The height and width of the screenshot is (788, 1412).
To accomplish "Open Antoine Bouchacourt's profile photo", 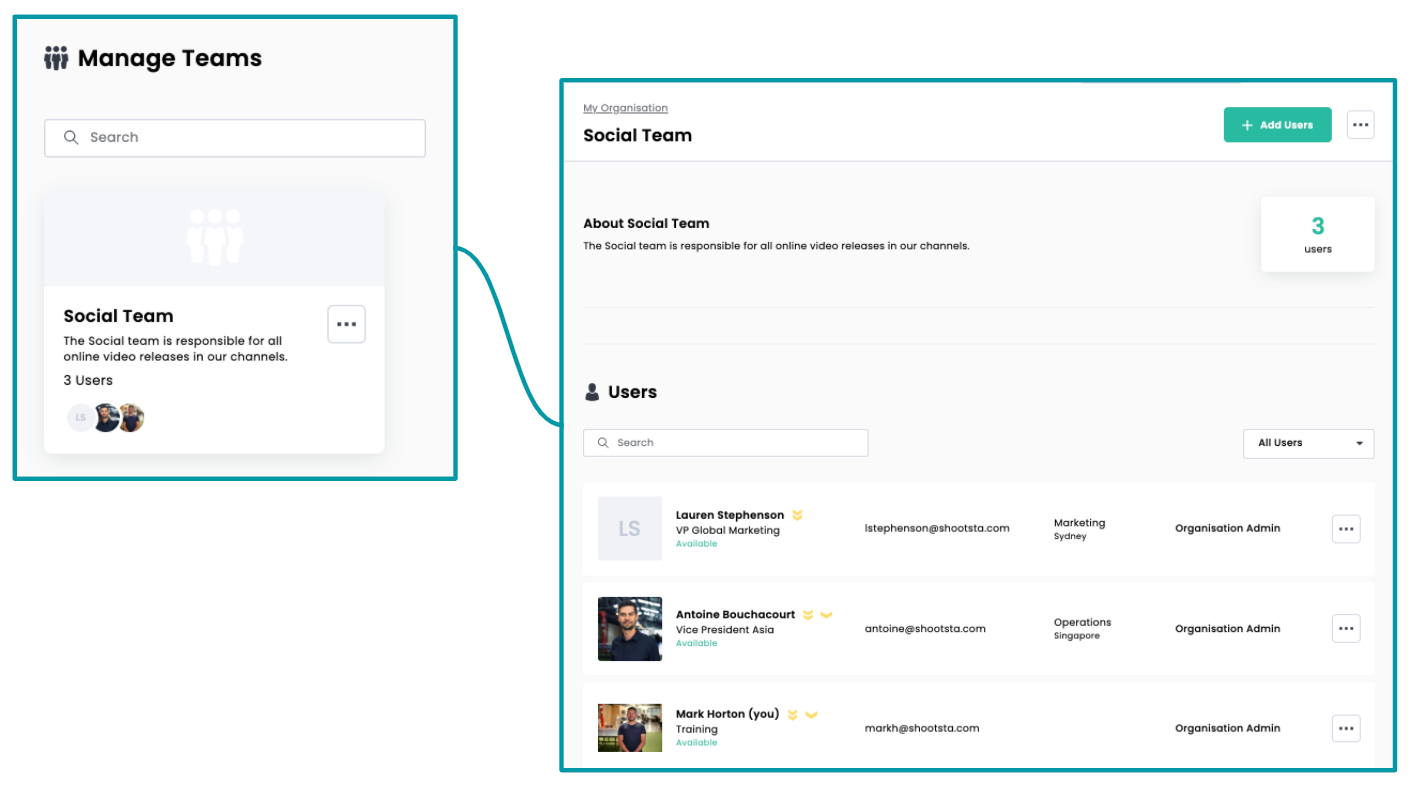I will 630,629.
